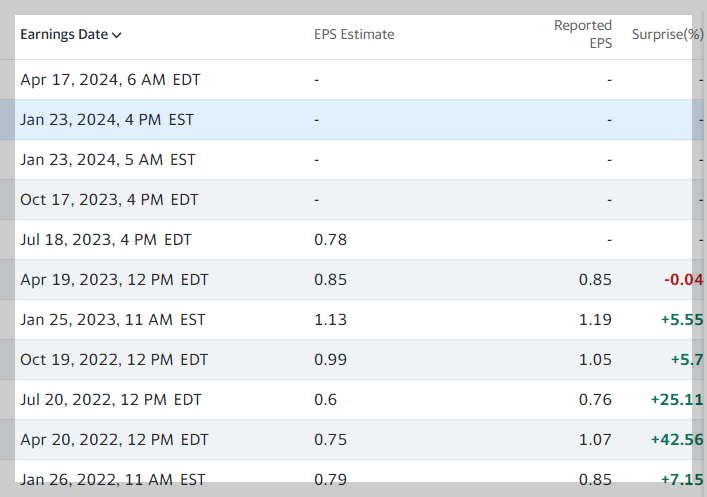The image size is (707, 497).
Task: Click the Surprise(%) column header
Action: 667,34
